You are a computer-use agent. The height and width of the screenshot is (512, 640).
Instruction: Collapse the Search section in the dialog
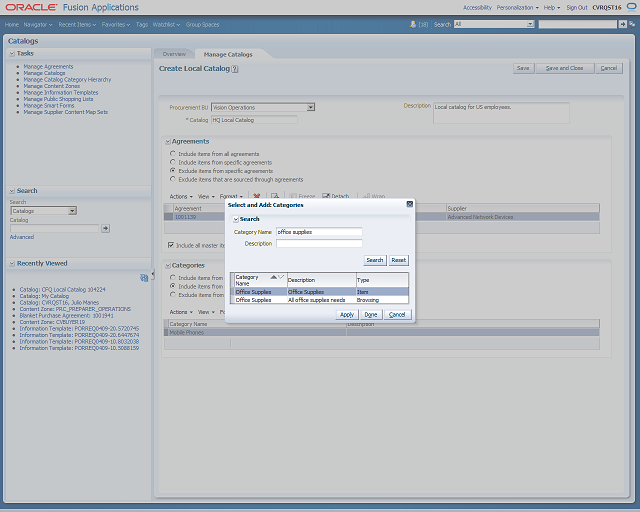click(x=236, y=219)
